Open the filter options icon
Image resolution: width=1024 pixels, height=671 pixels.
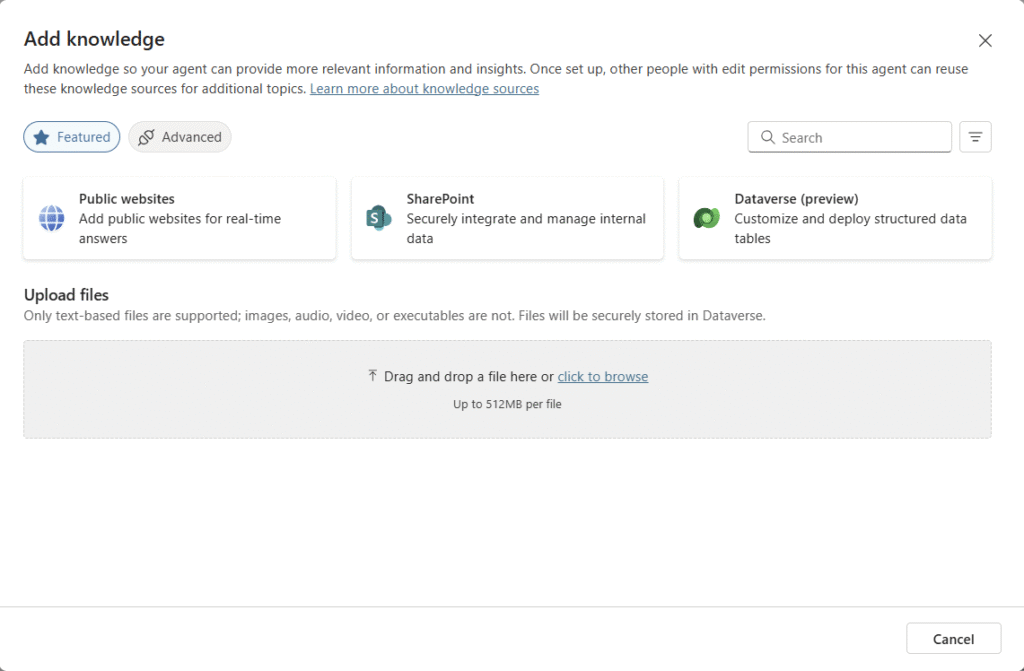[975, 137]
